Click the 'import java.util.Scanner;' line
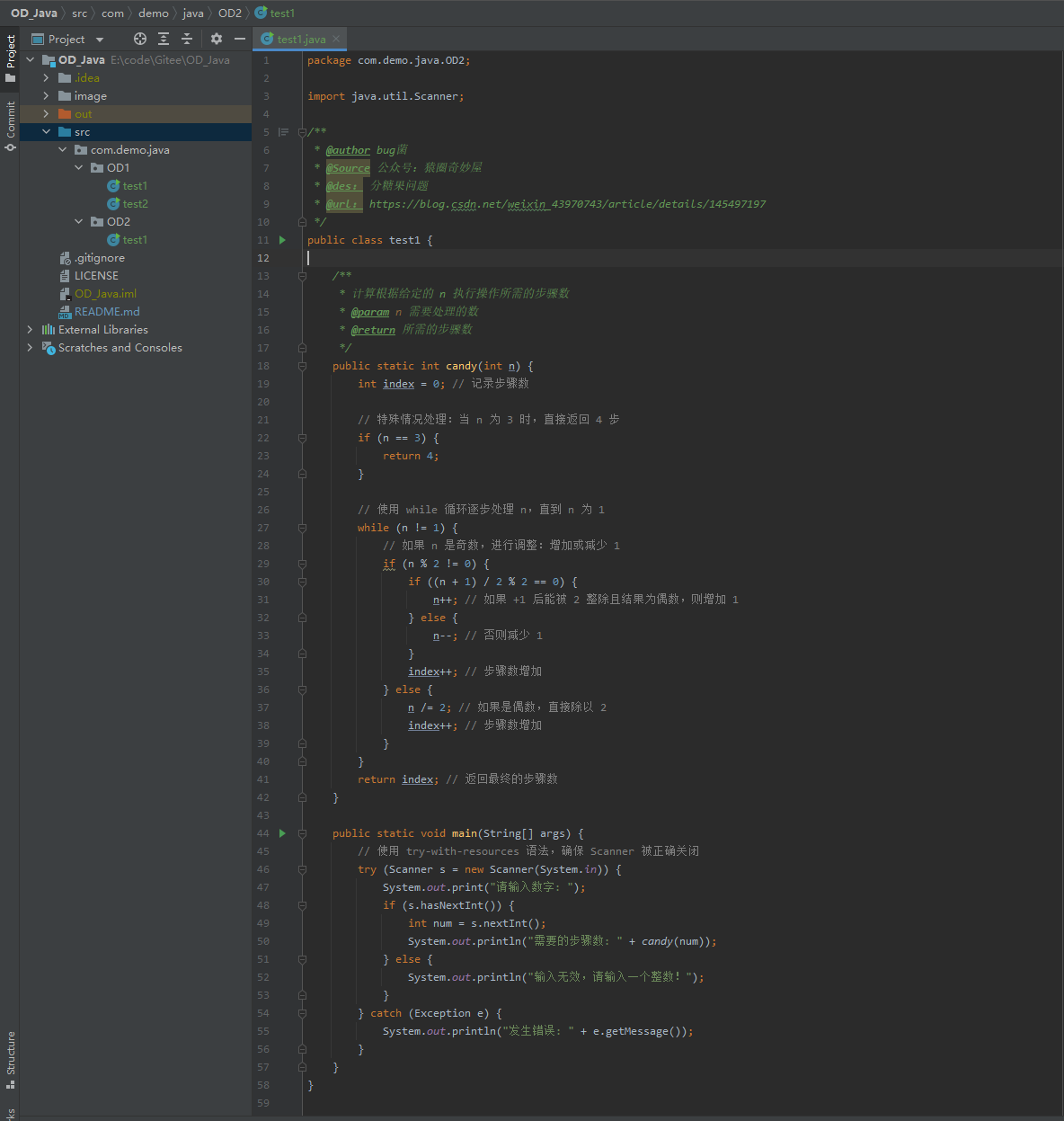This screenshot has width=1064, height=1121. (386, 96)
